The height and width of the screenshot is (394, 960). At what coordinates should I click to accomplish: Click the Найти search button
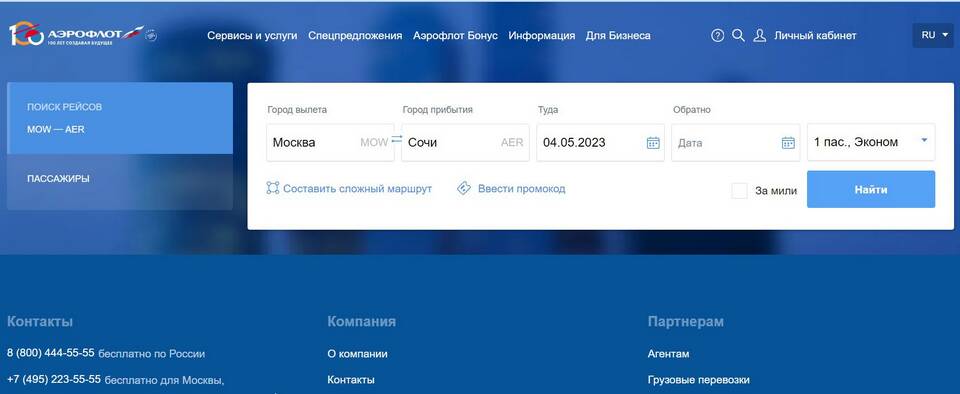click(x=871, y=189)
